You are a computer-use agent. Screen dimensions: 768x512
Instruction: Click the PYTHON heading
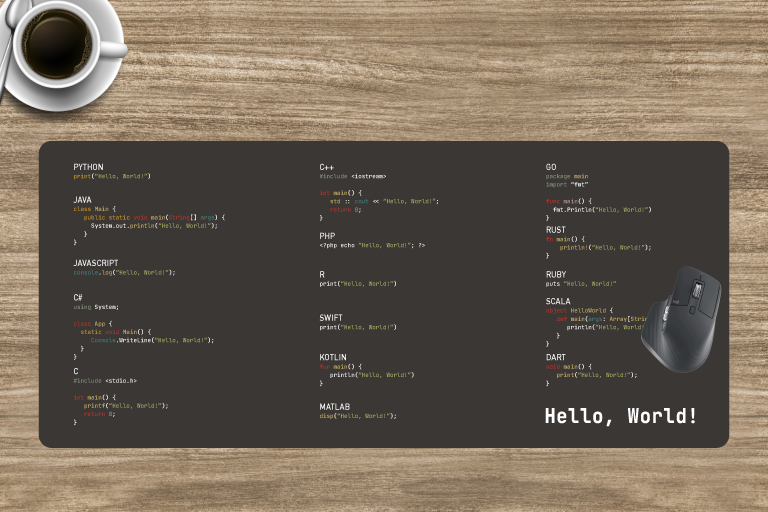[88, 167]
